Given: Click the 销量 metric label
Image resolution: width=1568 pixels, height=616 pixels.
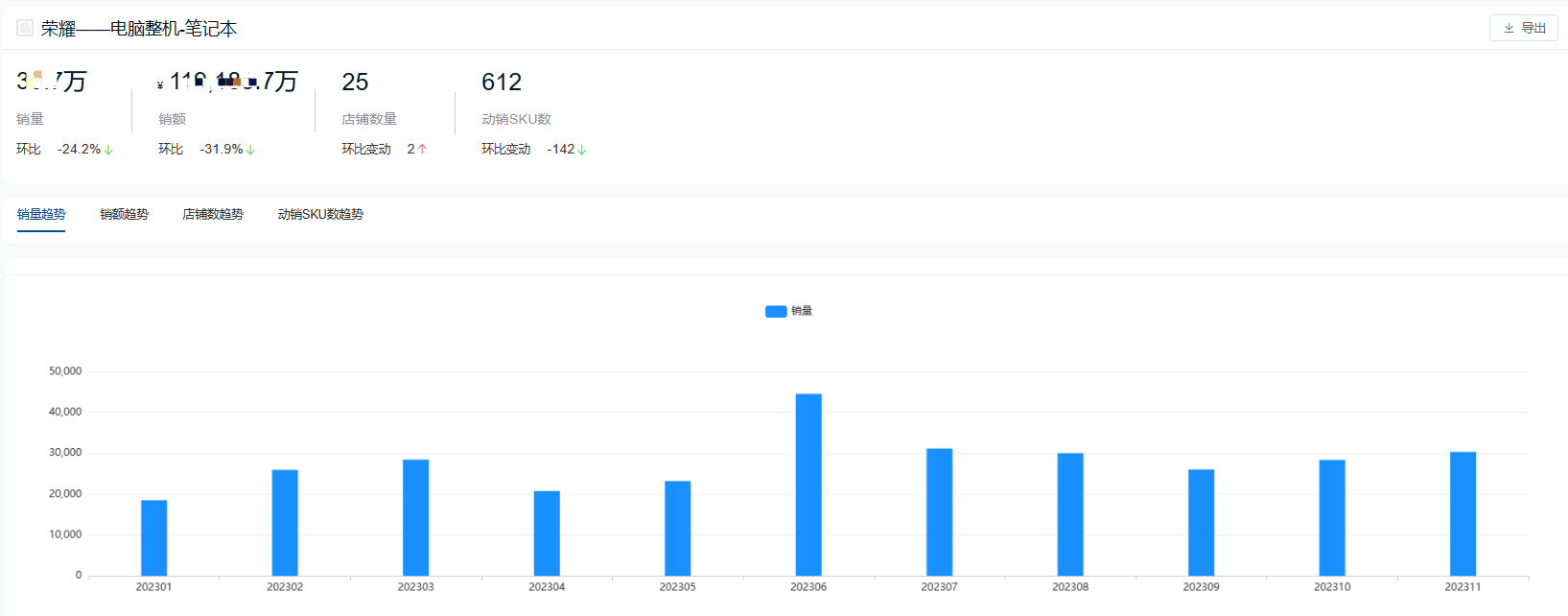Looking at the screenshot, I should click(x=30, y=119).
